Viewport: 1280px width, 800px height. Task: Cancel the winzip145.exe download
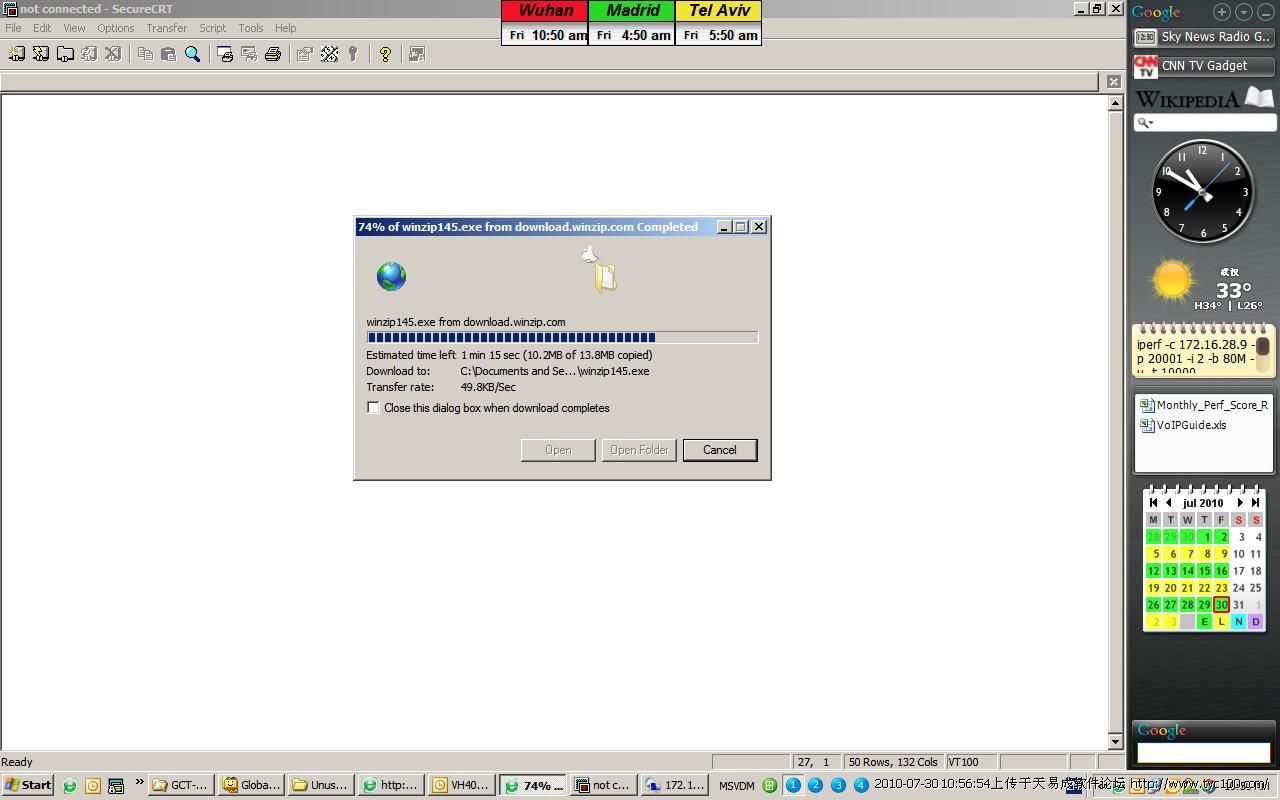719,450
